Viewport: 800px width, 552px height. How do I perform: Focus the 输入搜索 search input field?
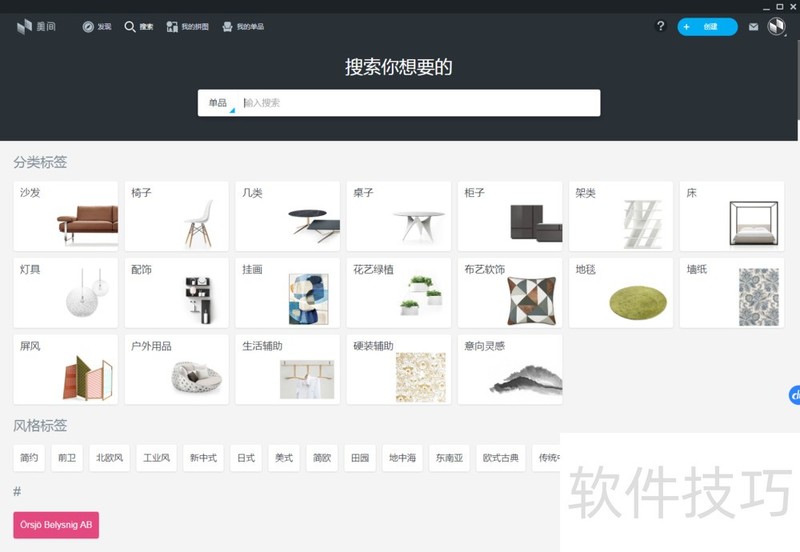[420, 103]
